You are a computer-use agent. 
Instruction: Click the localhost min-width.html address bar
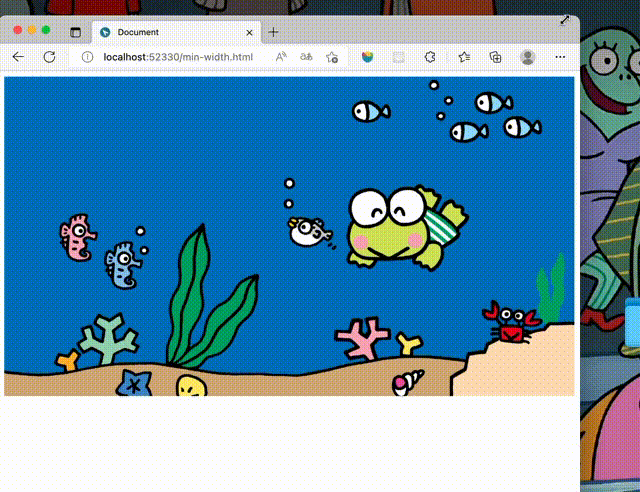[178, 57]
